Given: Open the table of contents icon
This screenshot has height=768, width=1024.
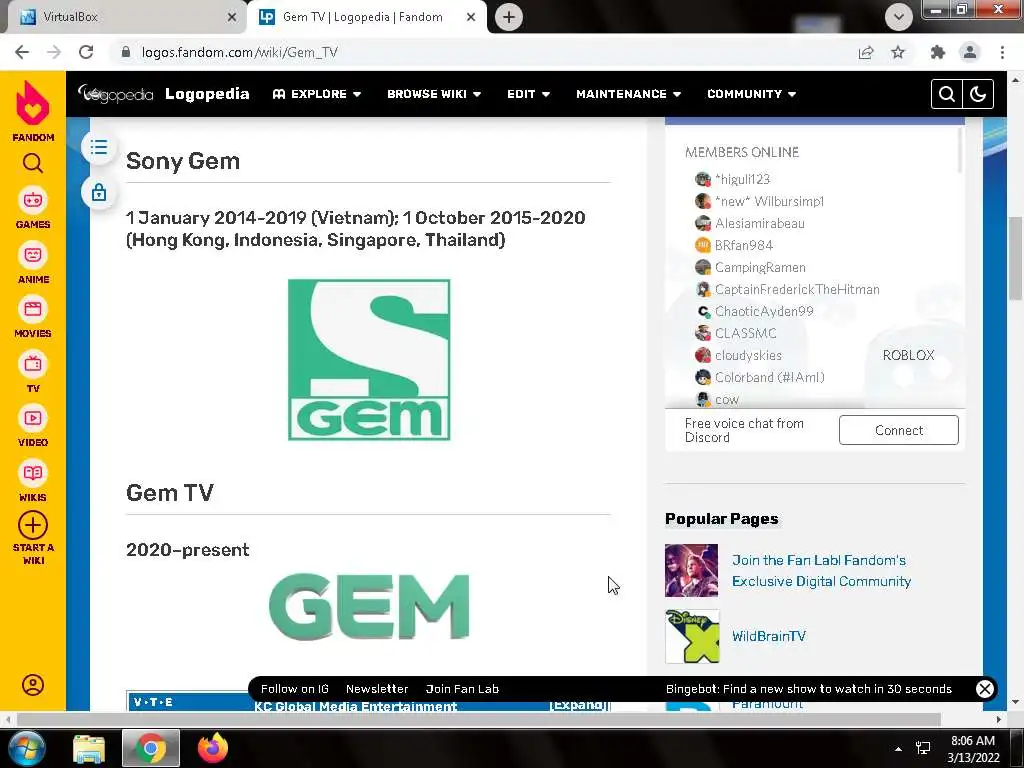Looking at the screenshot, I should [99, 147].
